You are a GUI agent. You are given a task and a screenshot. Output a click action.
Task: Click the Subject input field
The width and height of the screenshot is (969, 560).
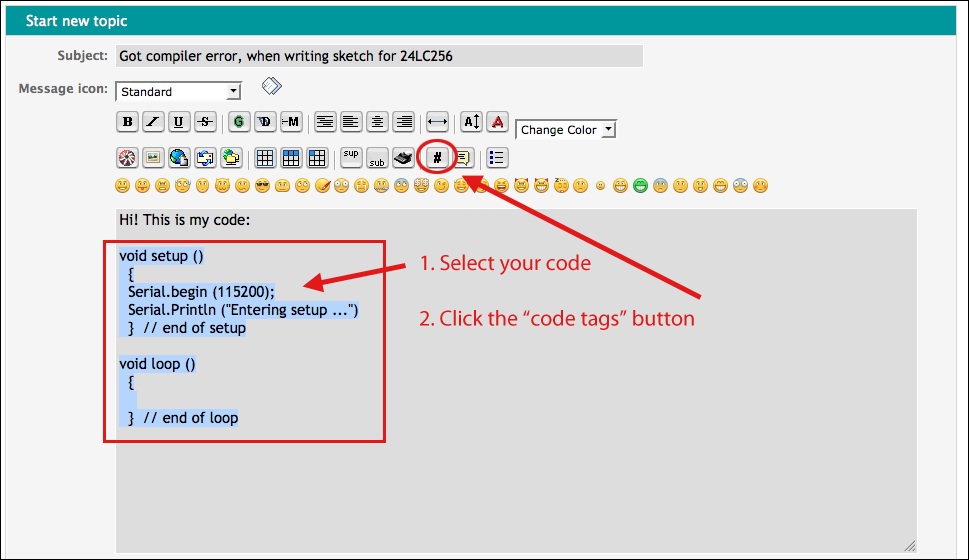pyautogui.click(x=379, y=56)
